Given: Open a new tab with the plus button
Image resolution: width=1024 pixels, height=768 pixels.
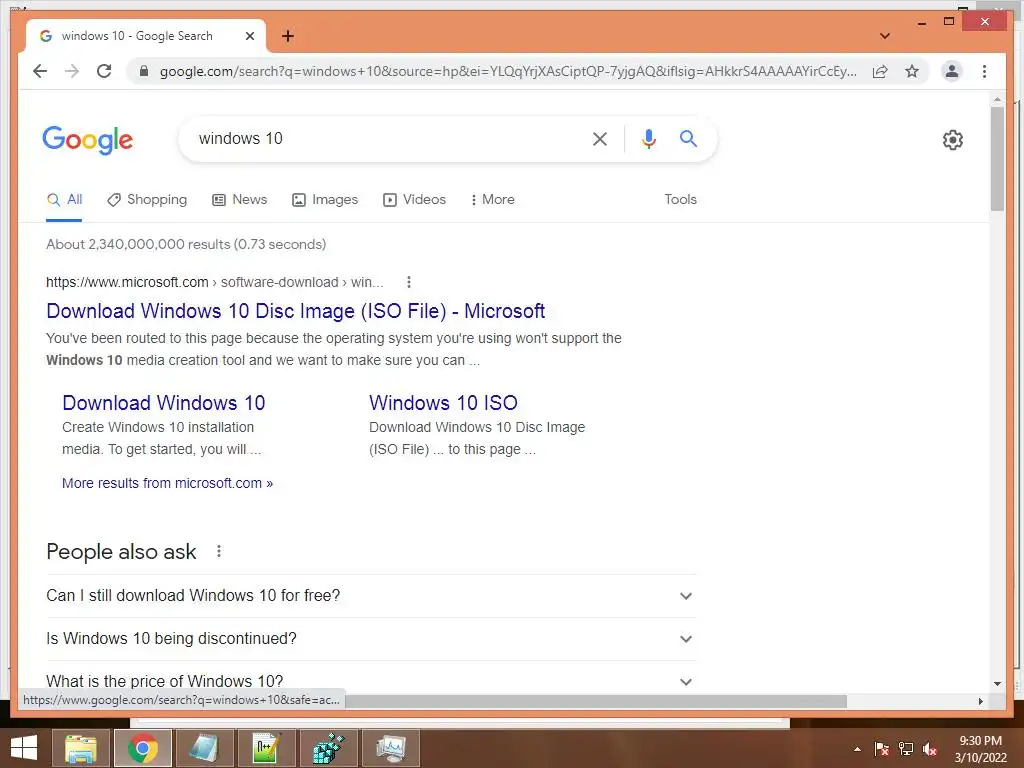Looking at the screenshot, I should [x=288, y=36].
